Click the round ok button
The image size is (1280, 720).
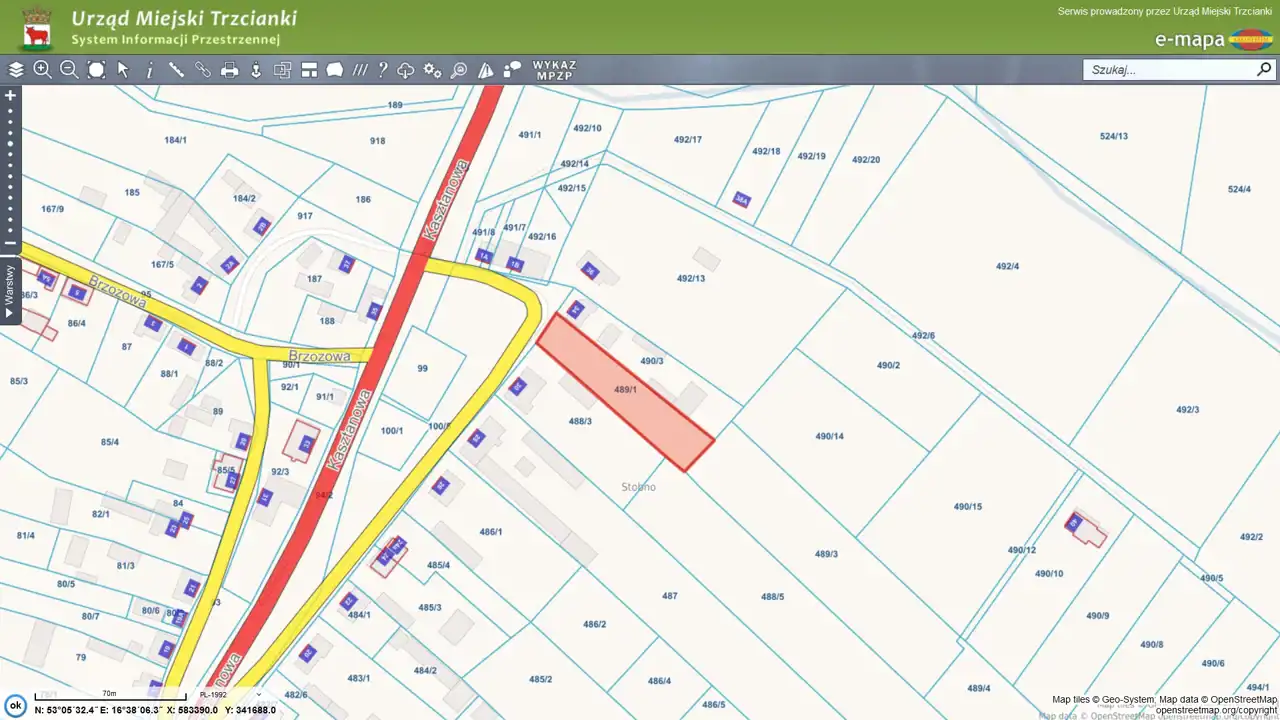coord(15,706)
